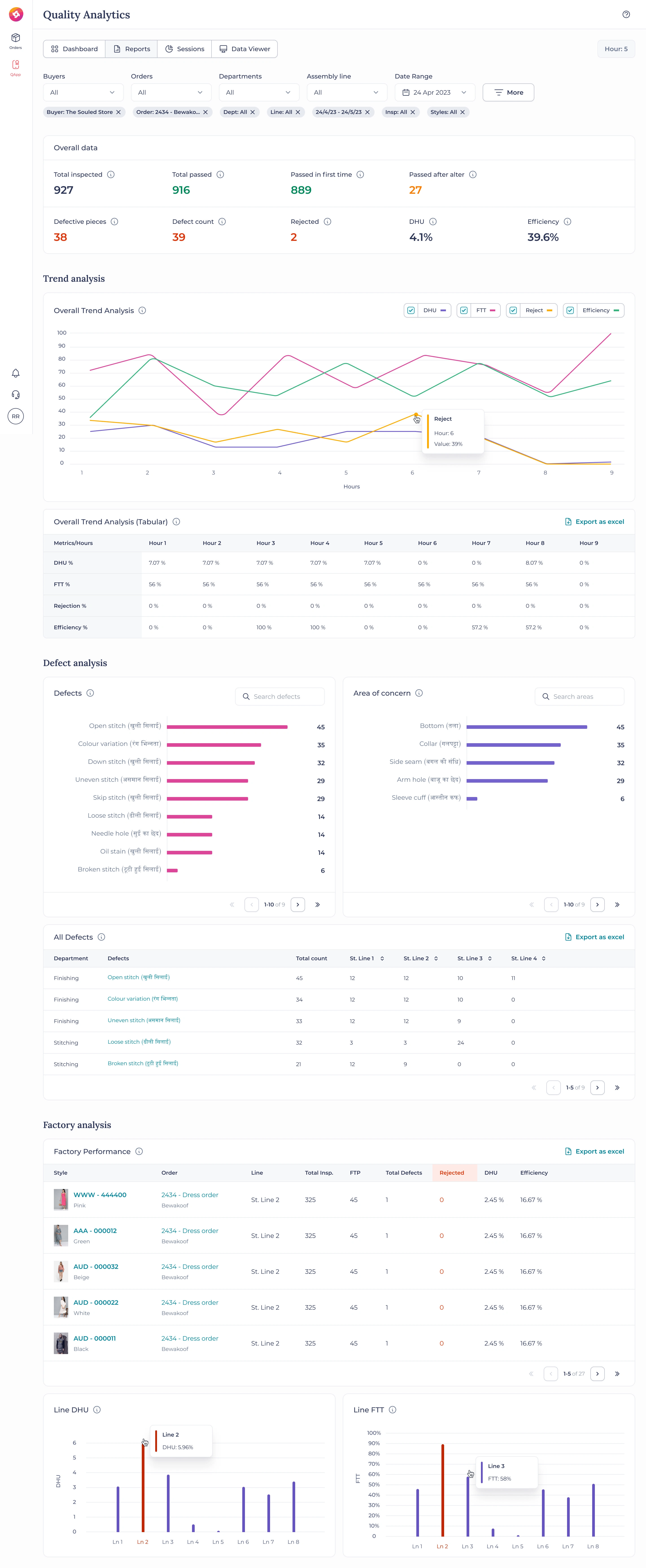
Task: Show info for Defective pieces
Action: click(114, 222)
